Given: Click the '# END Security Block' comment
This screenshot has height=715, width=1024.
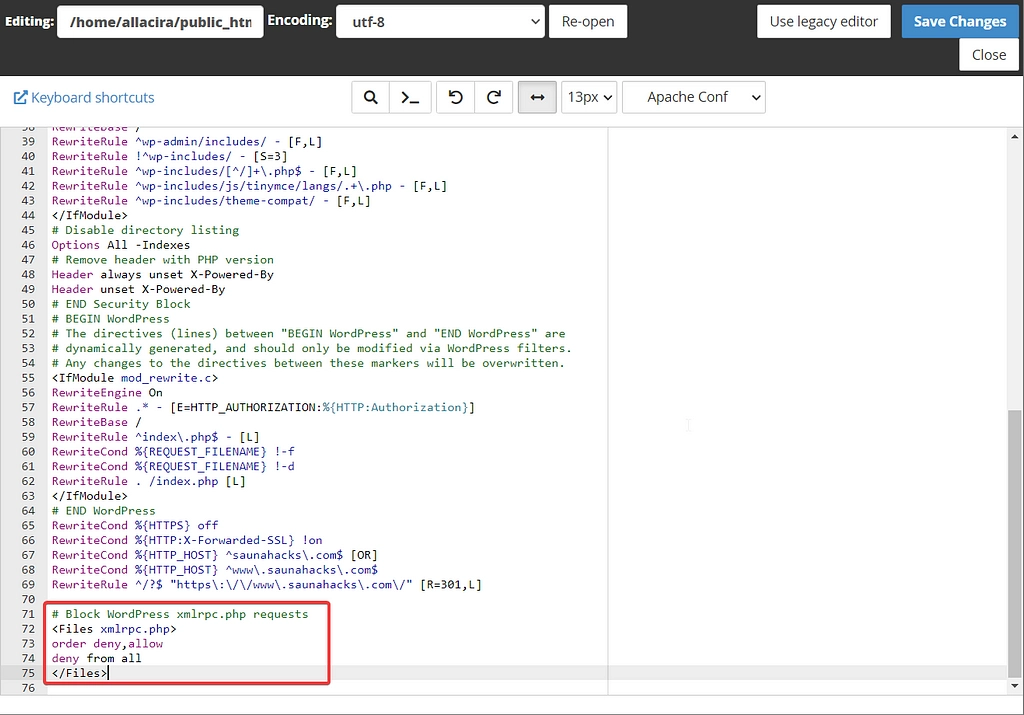Looking at the screenshot, I should [x=121, y=304].
